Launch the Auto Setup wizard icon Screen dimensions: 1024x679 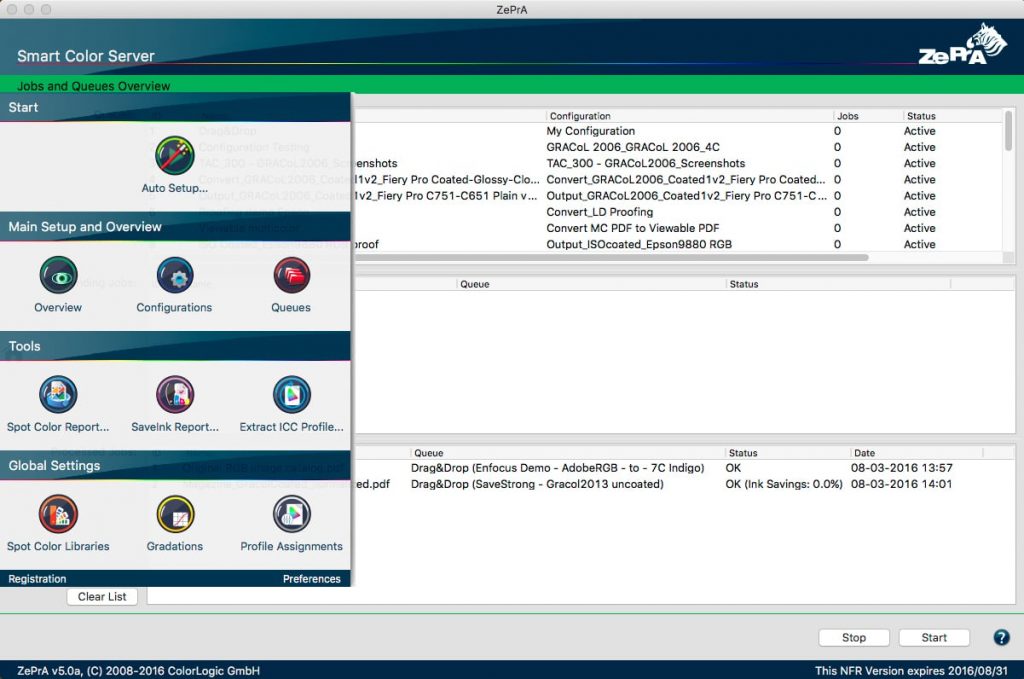coord(175,156)
